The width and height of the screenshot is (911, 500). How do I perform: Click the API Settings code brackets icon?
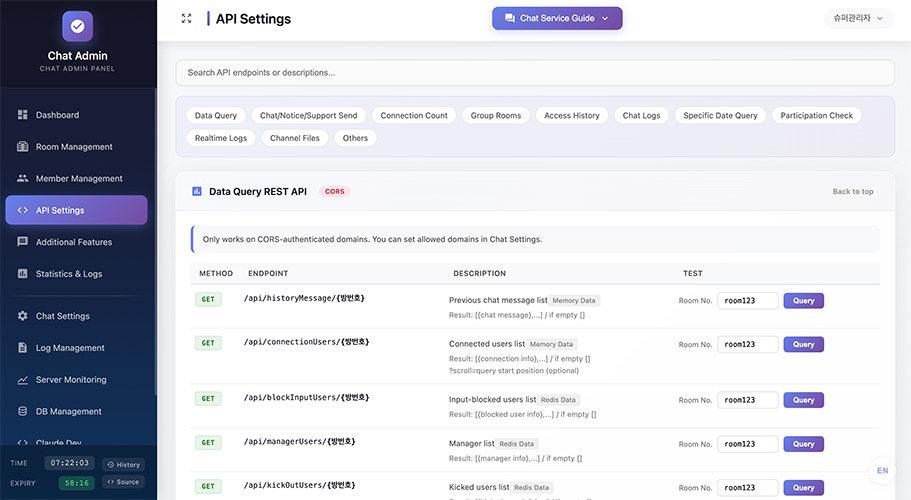tap(23, 210)
